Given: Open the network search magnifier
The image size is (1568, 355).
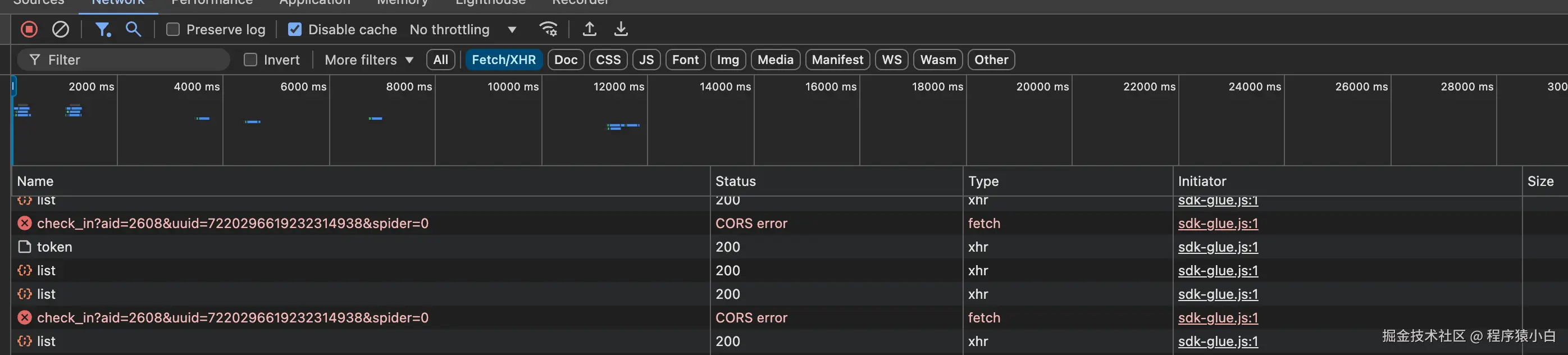Looking at the screenshot, I should pyautogui.click(x=133, y=29).
